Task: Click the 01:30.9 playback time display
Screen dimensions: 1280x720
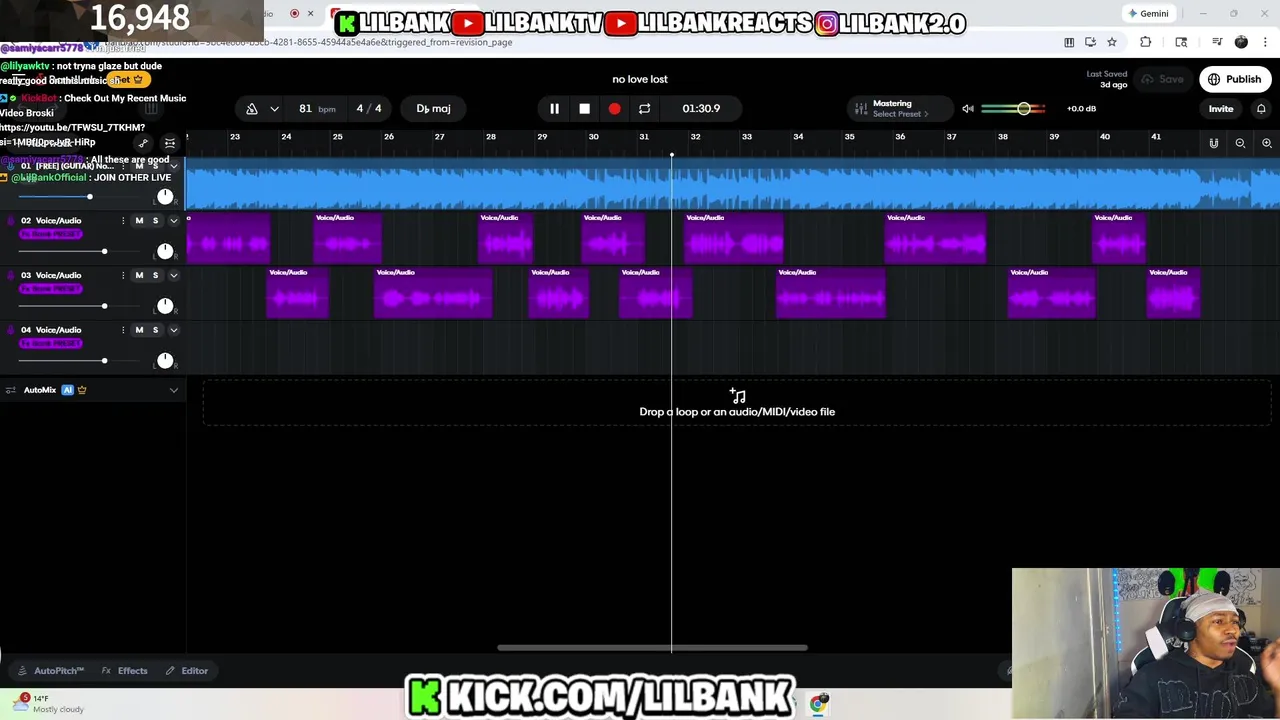Action: (701, 109)
